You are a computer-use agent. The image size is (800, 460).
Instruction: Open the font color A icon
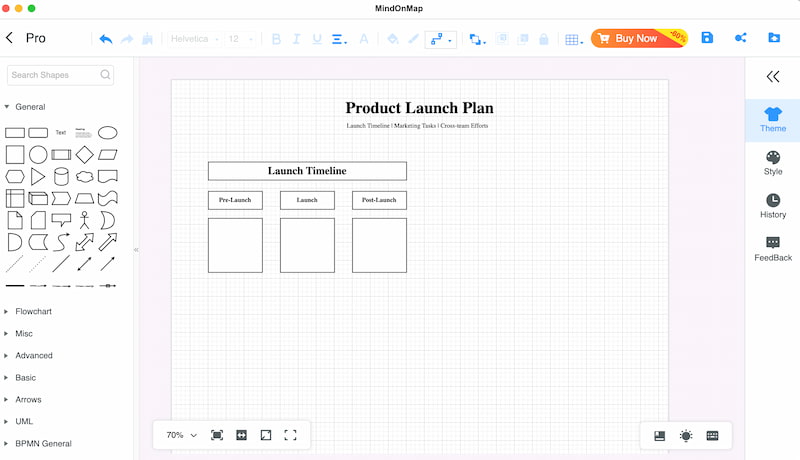[x=364, y=39]
